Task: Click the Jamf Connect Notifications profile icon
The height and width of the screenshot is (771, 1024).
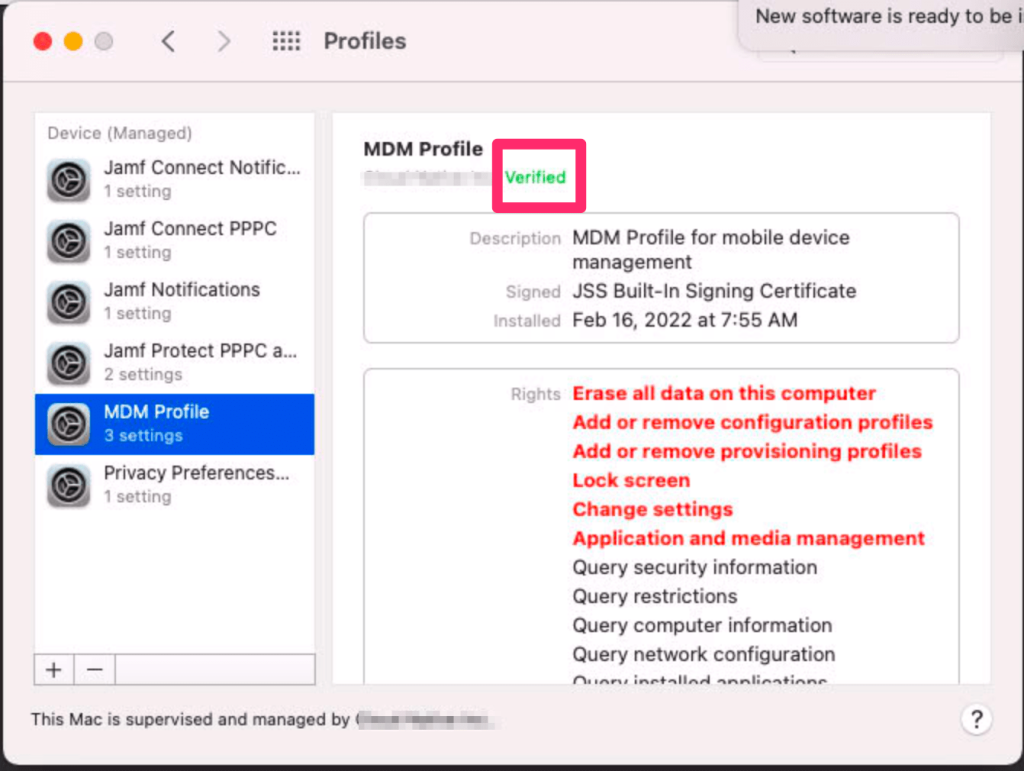Action: coord(69,180)
